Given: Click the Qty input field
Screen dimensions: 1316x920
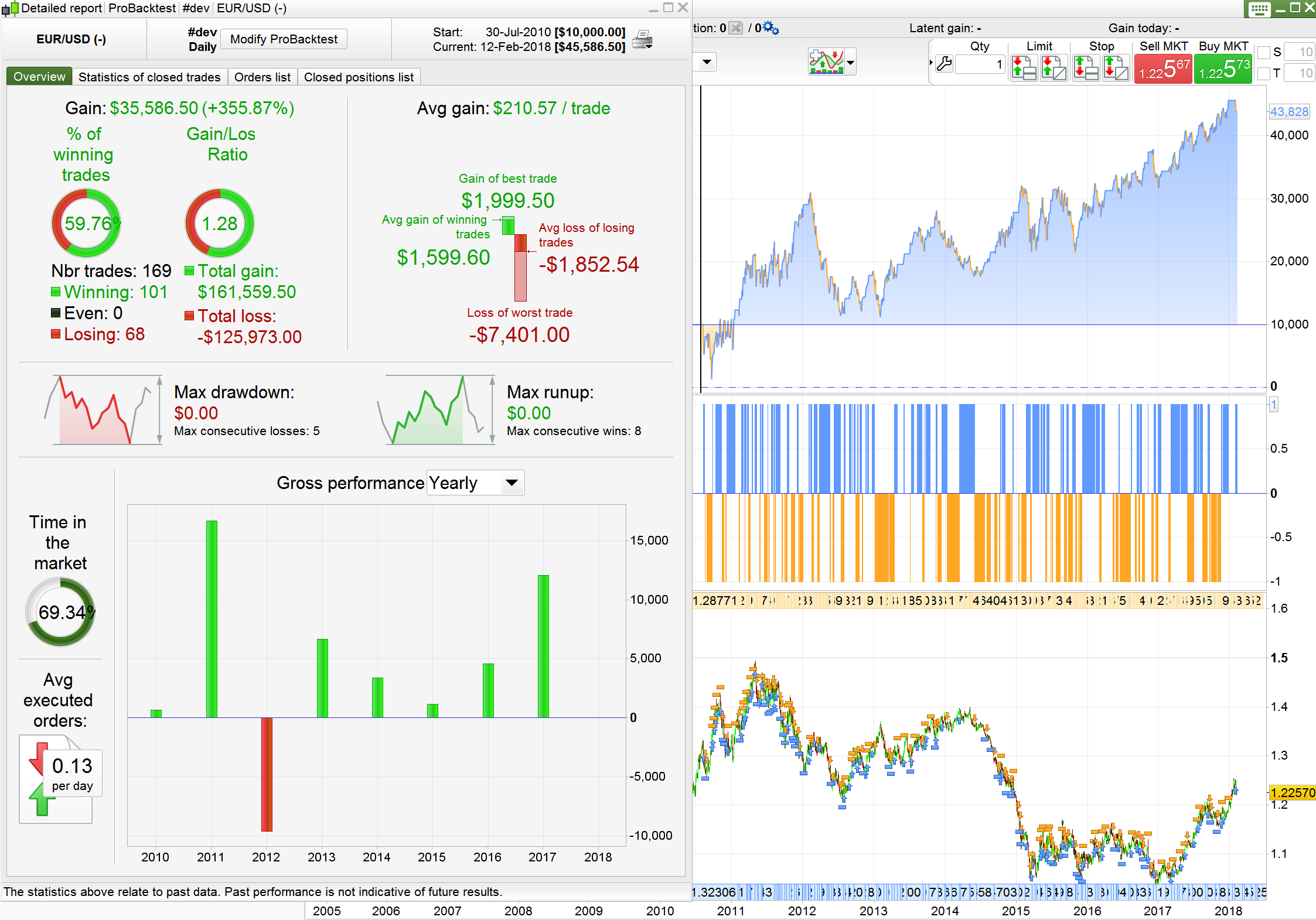Looking at the screenshot, I should tap(980, 64).
